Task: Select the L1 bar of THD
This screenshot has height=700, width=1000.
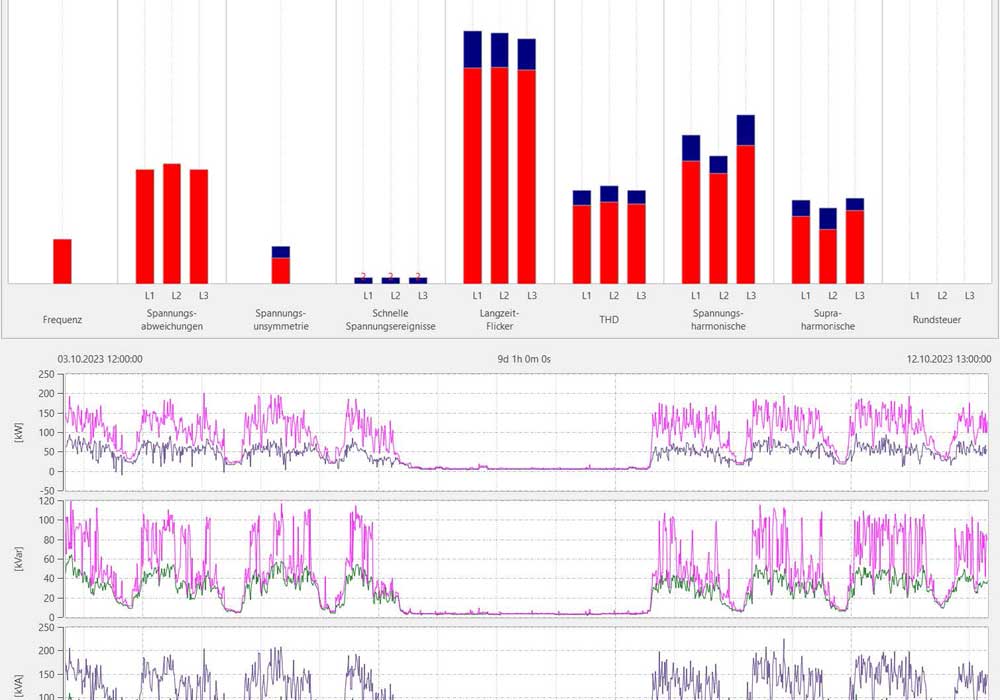Action: 582,237
